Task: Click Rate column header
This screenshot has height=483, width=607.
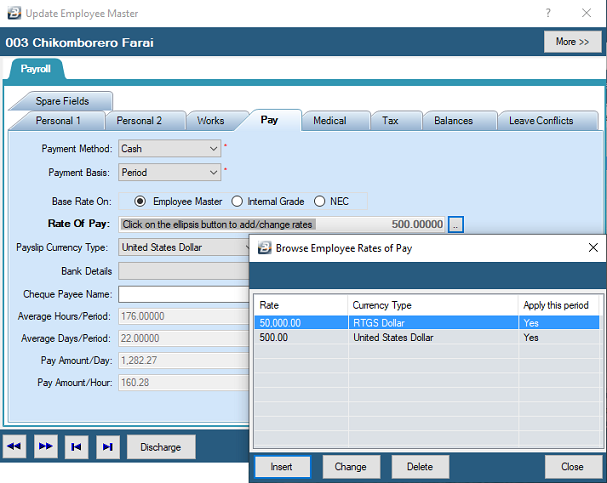Action: [x=301, y=305]
